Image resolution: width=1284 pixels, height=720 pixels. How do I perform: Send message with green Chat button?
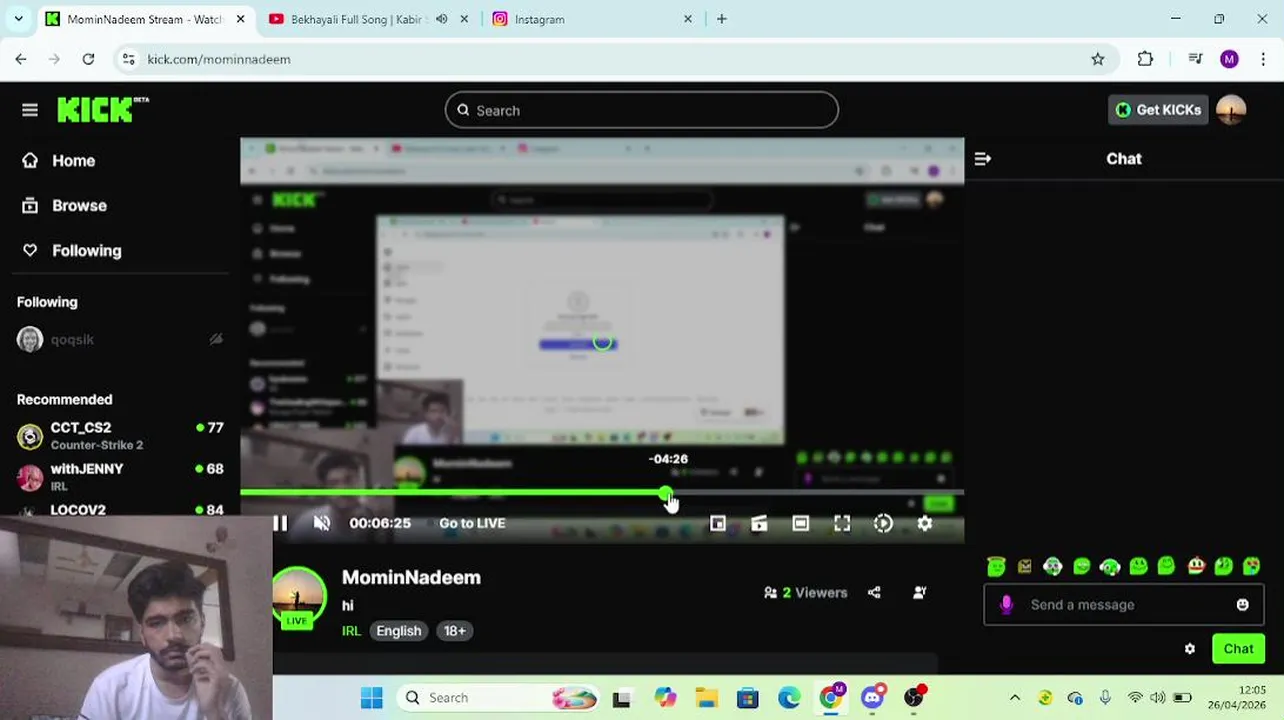click(1238, 649)
